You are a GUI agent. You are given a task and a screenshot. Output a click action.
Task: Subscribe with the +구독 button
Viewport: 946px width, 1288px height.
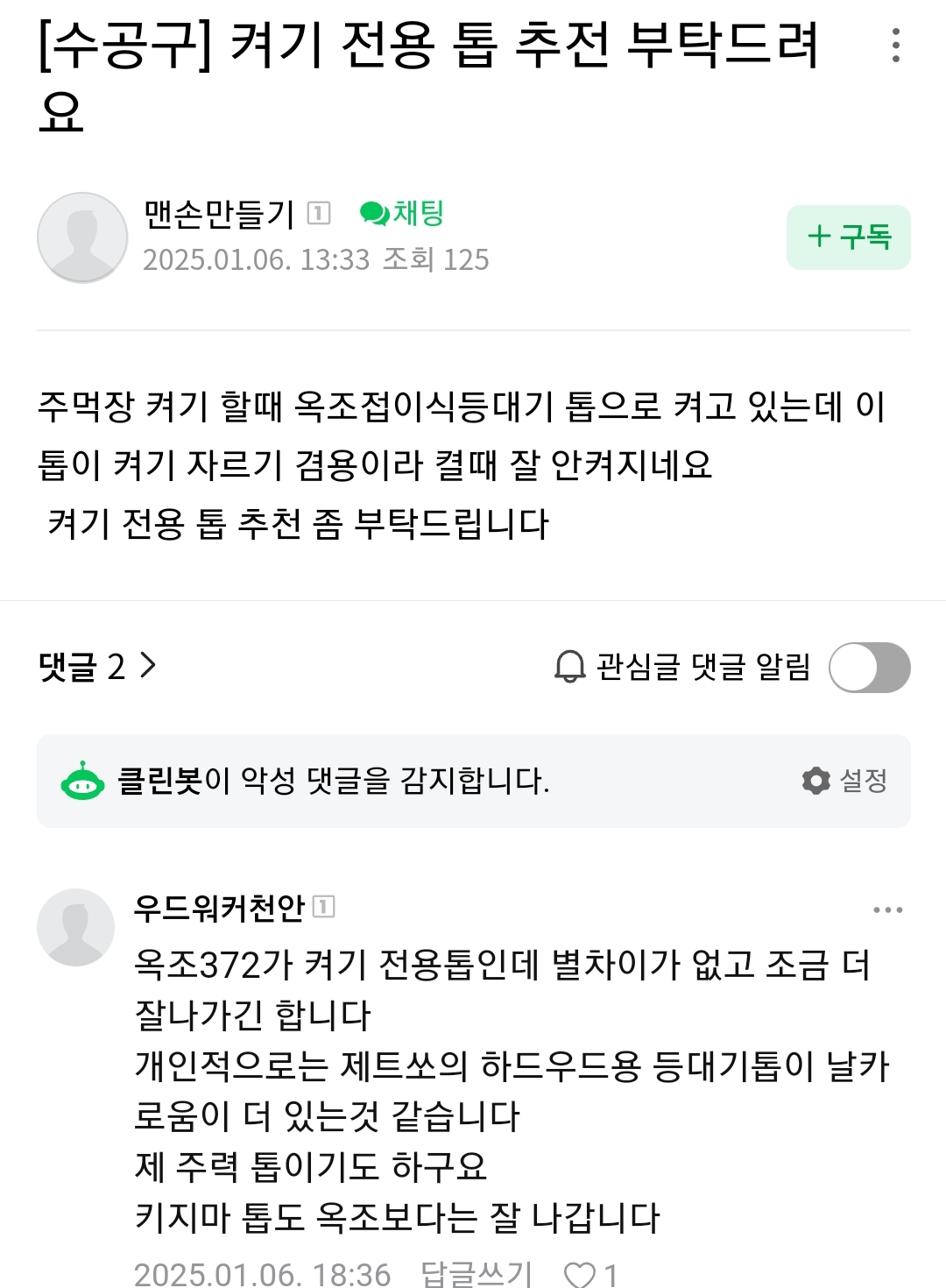(849, 237)
